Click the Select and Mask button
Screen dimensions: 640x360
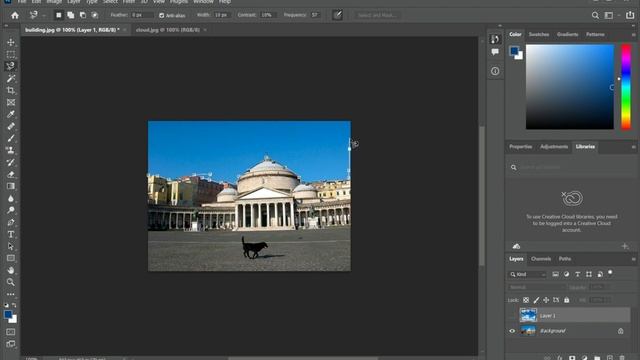[x=377, y=16]
